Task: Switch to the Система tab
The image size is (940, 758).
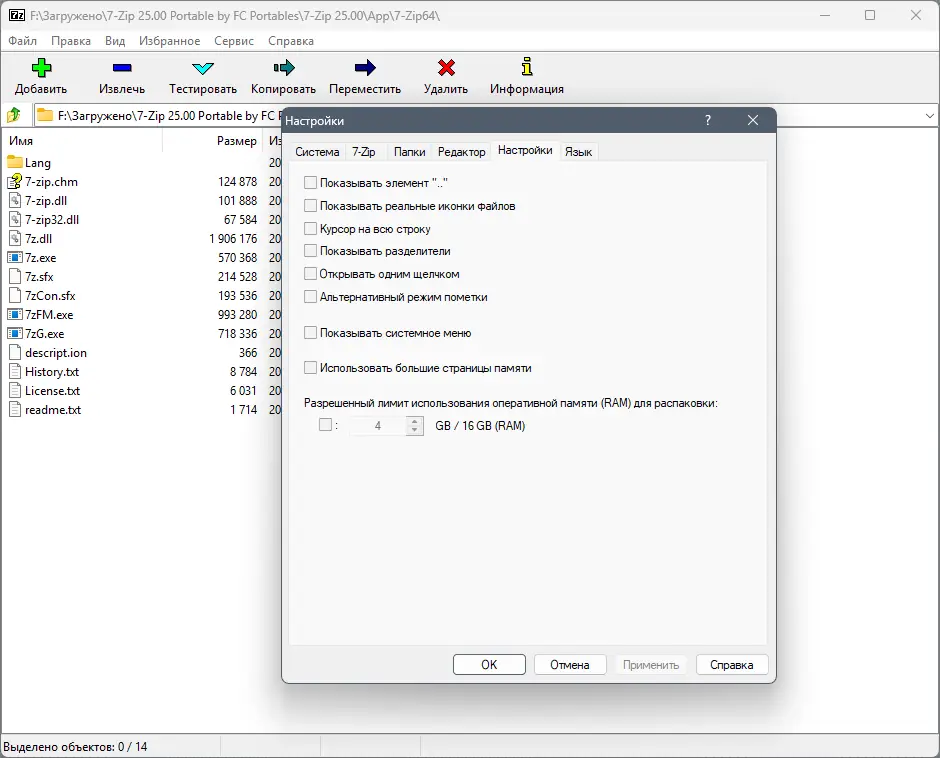Action: (317, 152)
